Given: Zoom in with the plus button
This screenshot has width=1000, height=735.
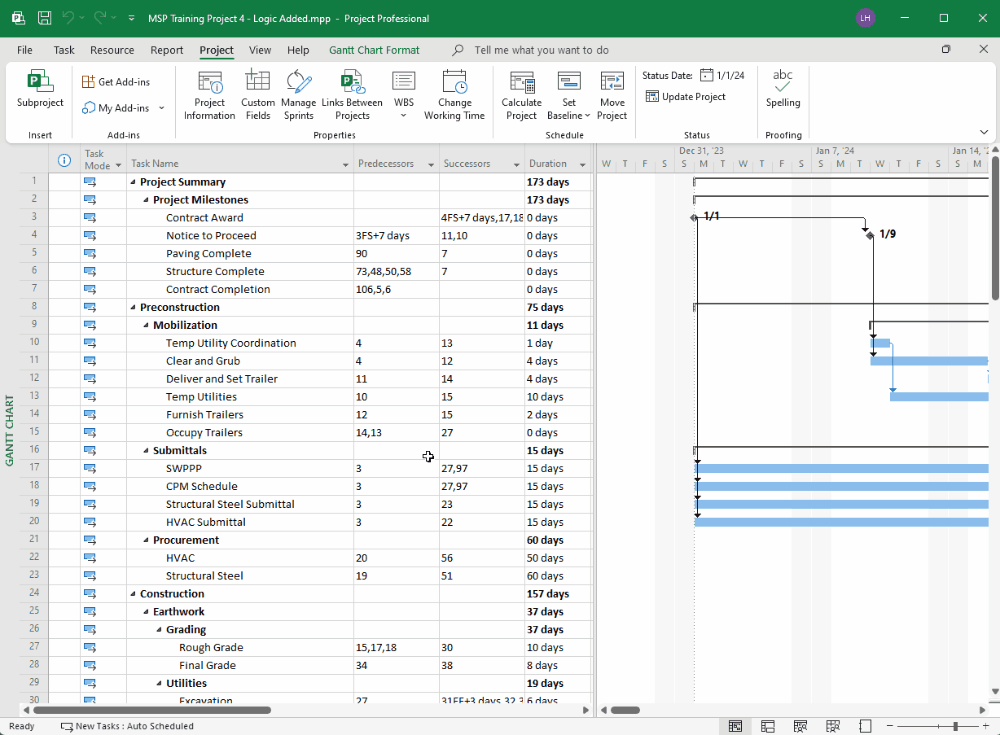Looking at the screenshot, I should [x=986, y=726].
